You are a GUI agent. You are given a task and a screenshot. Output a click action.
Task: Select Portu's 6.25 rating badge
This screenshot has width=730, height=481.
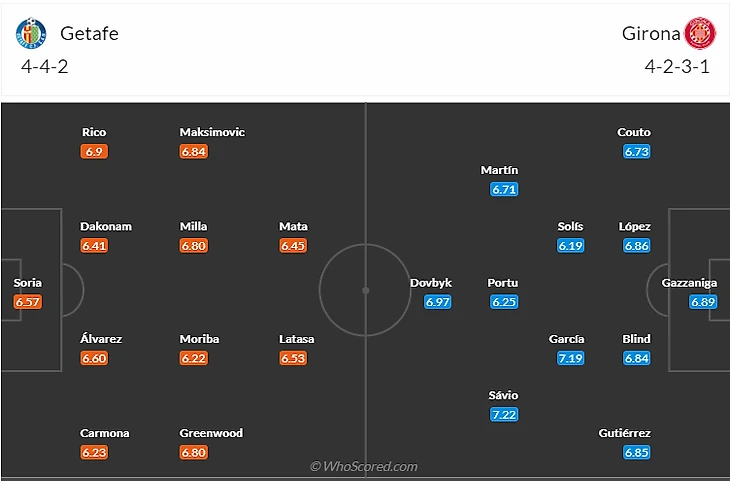(504, 302)
